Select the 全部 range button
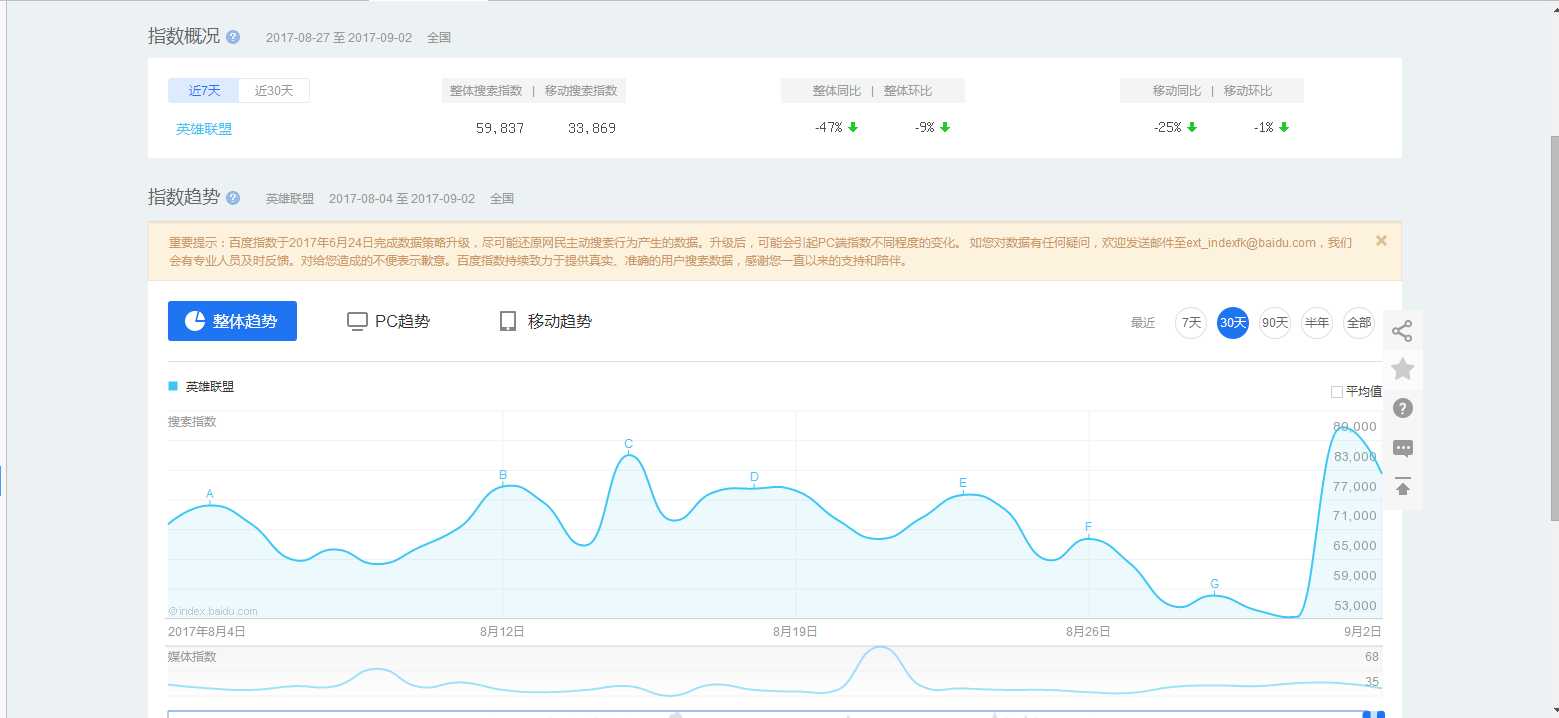 tap(1359, 323)
